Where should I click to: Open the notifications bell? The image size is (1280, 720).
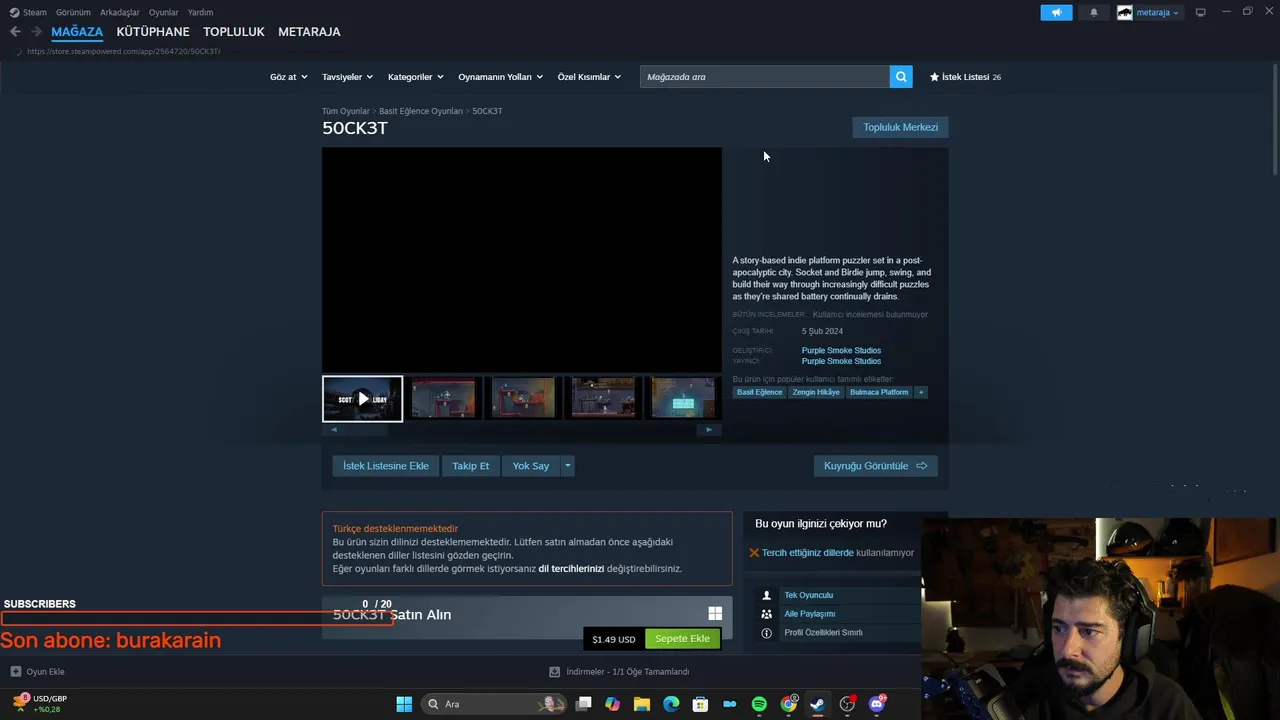point(1093,13)
